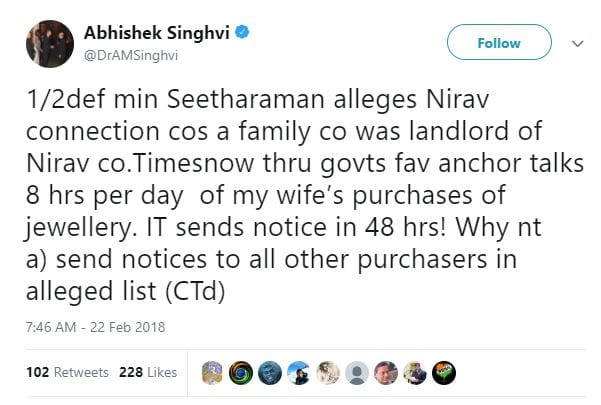Click the fourth liker avatar

click(x=298, y=372)
